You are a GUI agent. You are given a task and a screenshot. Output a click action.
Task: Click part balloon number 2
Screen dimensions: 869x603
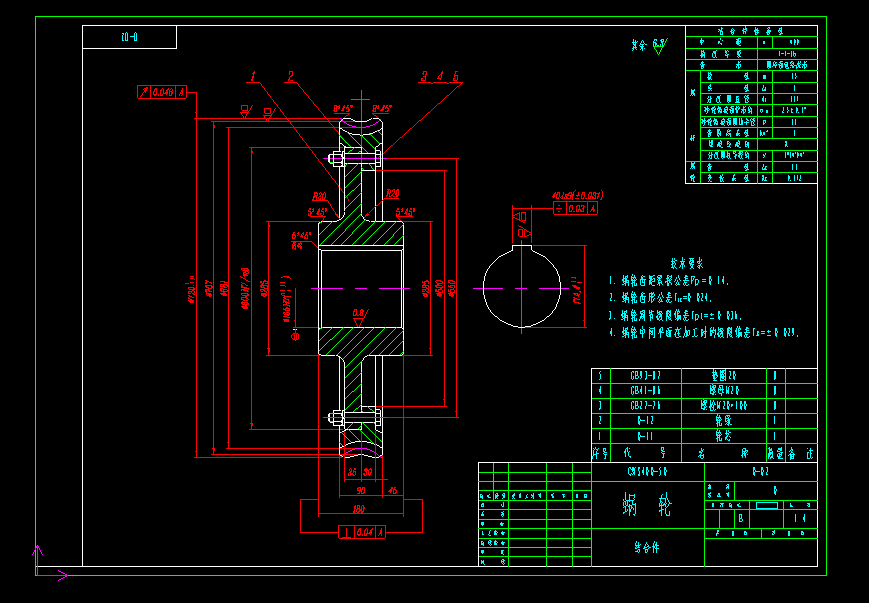click(x=290, y=76)
